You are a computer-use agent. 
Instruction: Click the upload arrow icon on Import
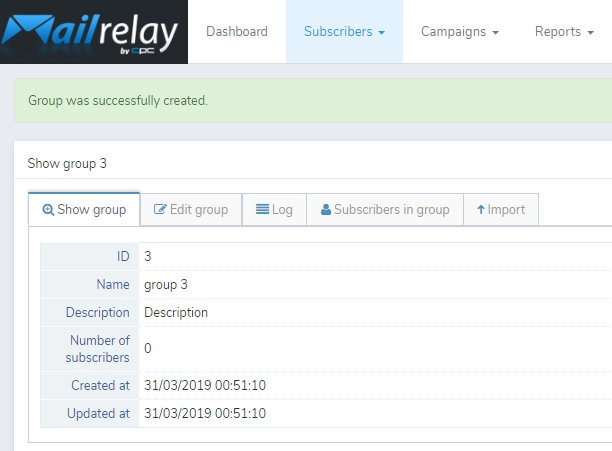[x=481, y=210]
